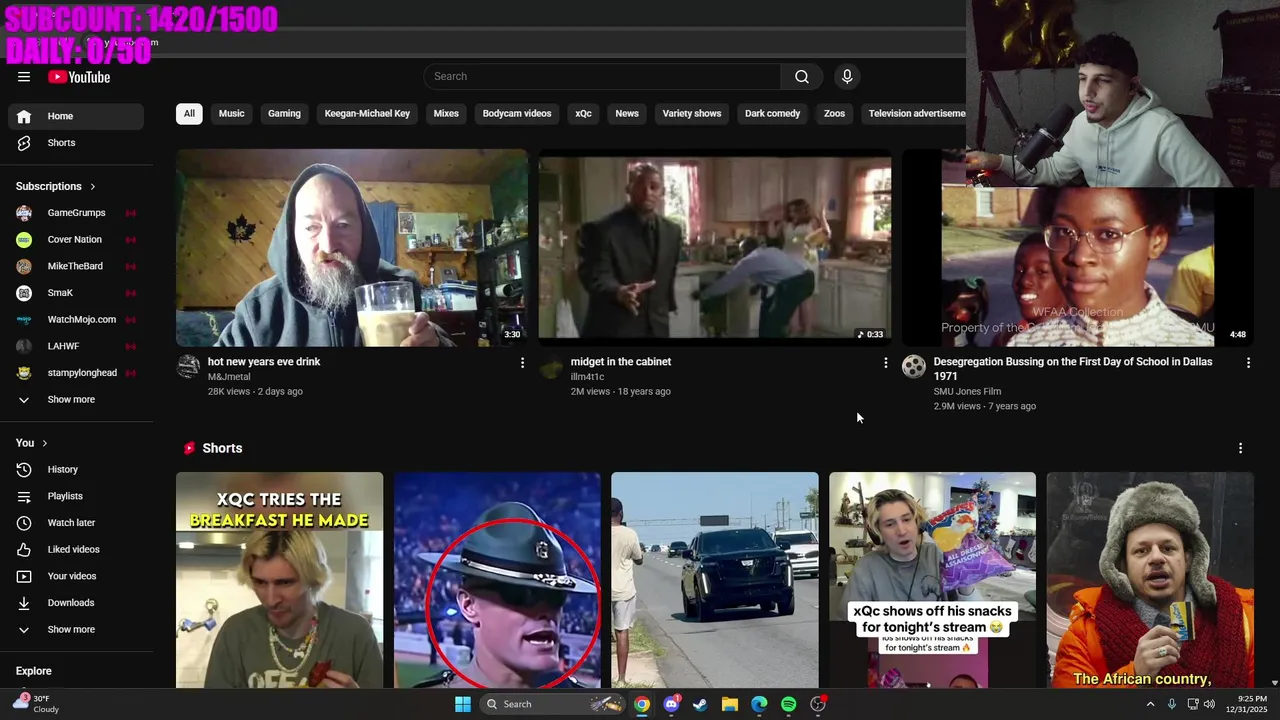The height and width of the screenshot is (720, 1280).
Task: Click the search magnifier button
Action: click(802, 76)
